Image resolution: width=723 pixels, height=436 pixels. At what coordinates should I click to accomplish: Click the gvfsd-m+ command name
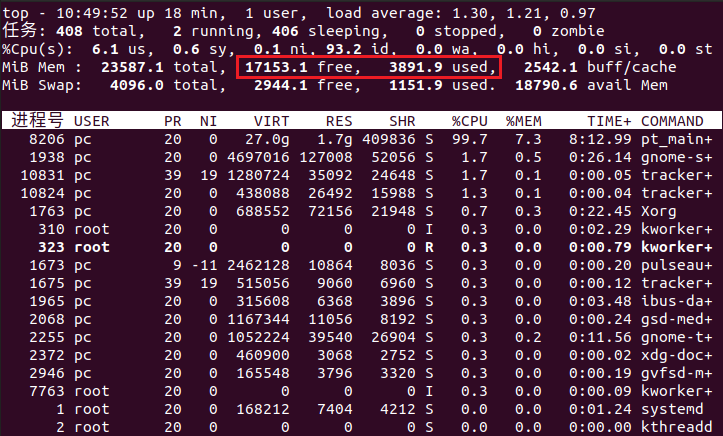click(x=676, y=373)
